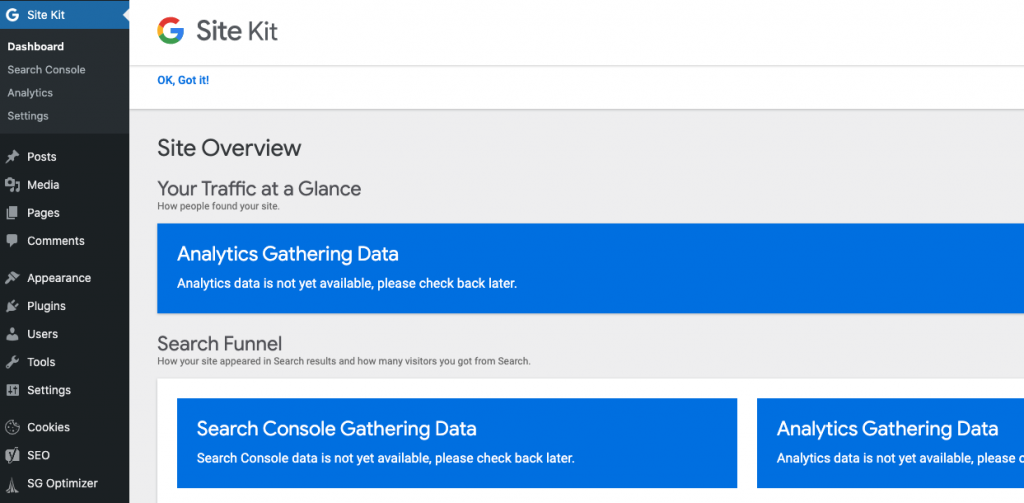Go to Pages menu label
Screen dimensions: 1024x503
(x=43, y=213)
